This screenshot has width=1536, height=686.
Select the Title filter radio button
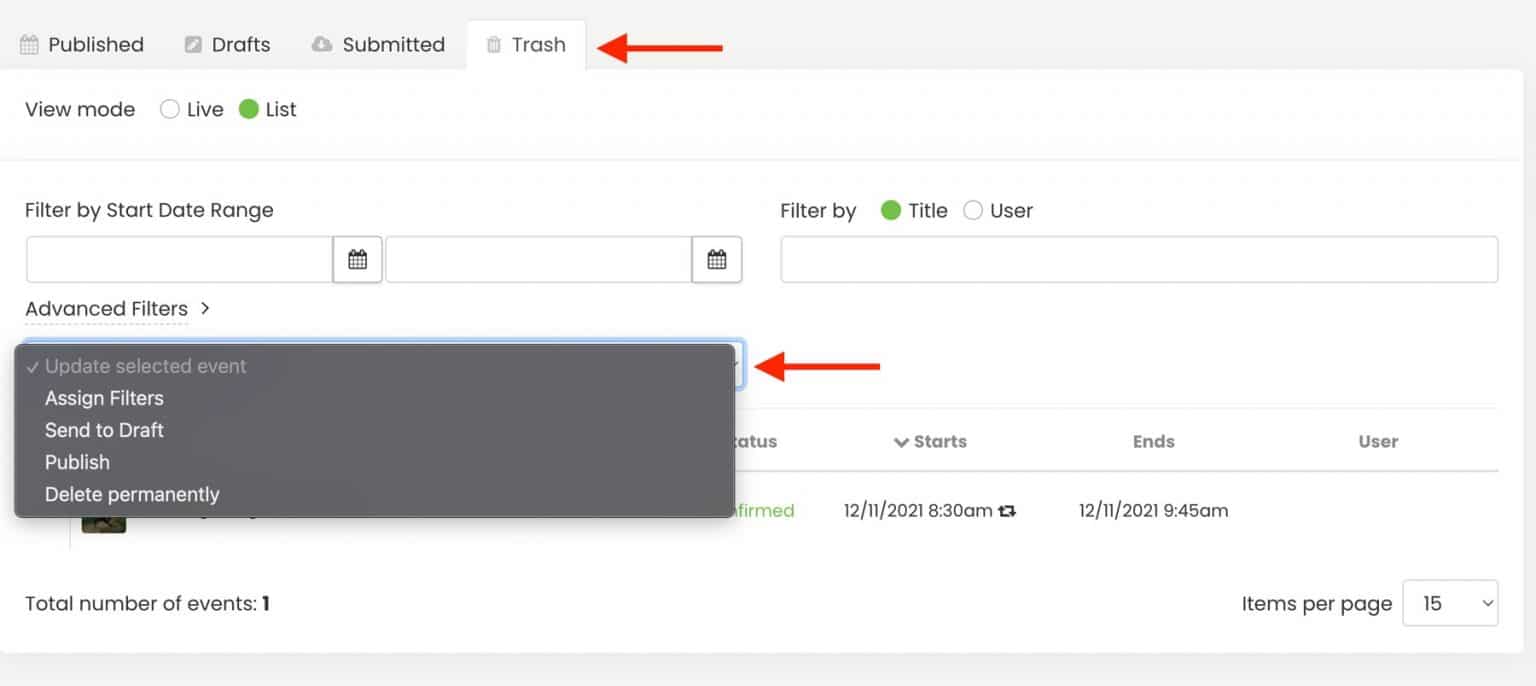pyautogui.click(x=889, y=210)
